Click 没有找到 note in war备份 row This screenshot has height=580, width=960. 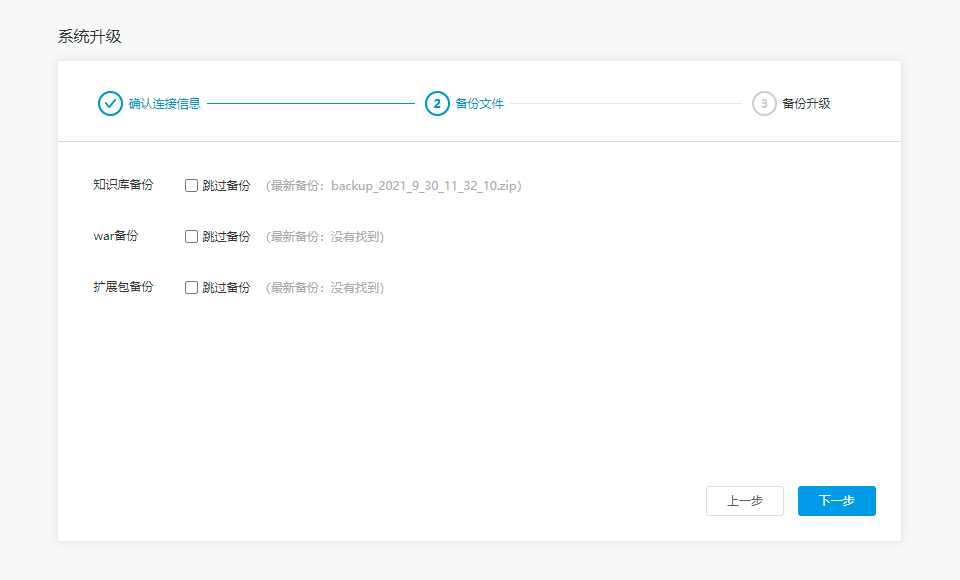tap(355, 236)
